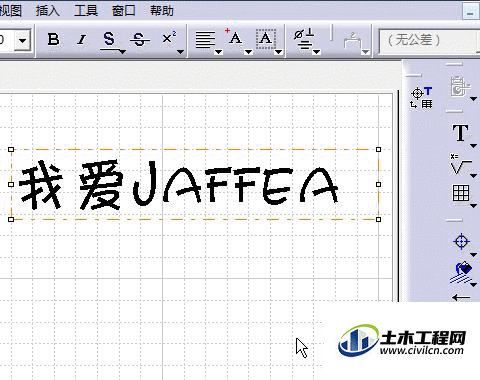Click insert symbol diameter icon
Image resolution: width=480 pixels, height=380 pixels.
[304, 39]
